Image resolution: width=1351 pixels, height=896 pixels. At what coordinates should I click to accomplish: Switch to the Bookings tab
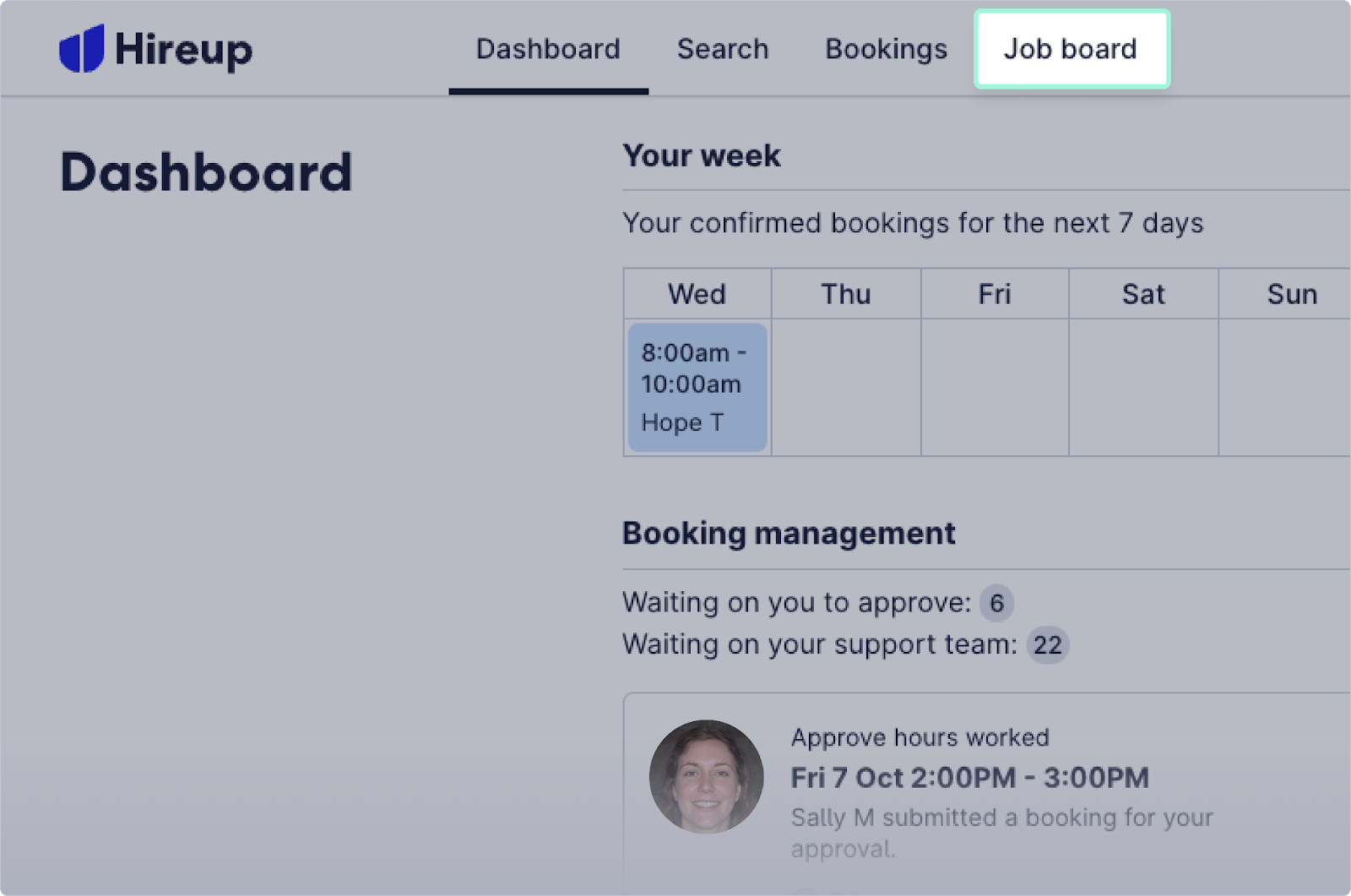coord(886,48)
